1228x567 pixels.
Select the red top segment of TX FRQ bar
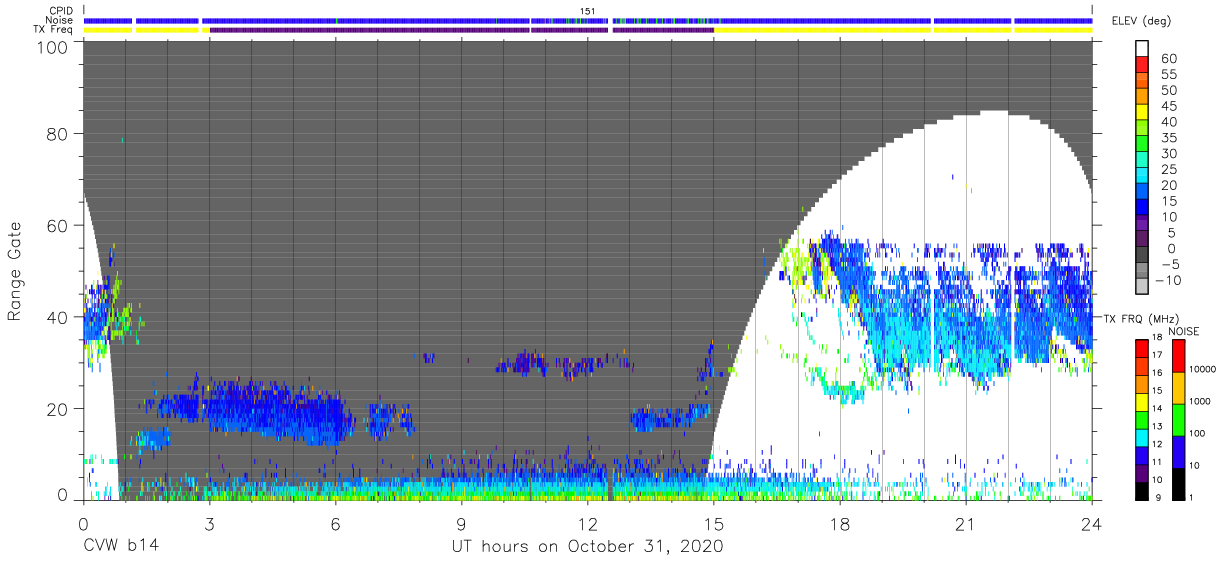(1142, 348)
